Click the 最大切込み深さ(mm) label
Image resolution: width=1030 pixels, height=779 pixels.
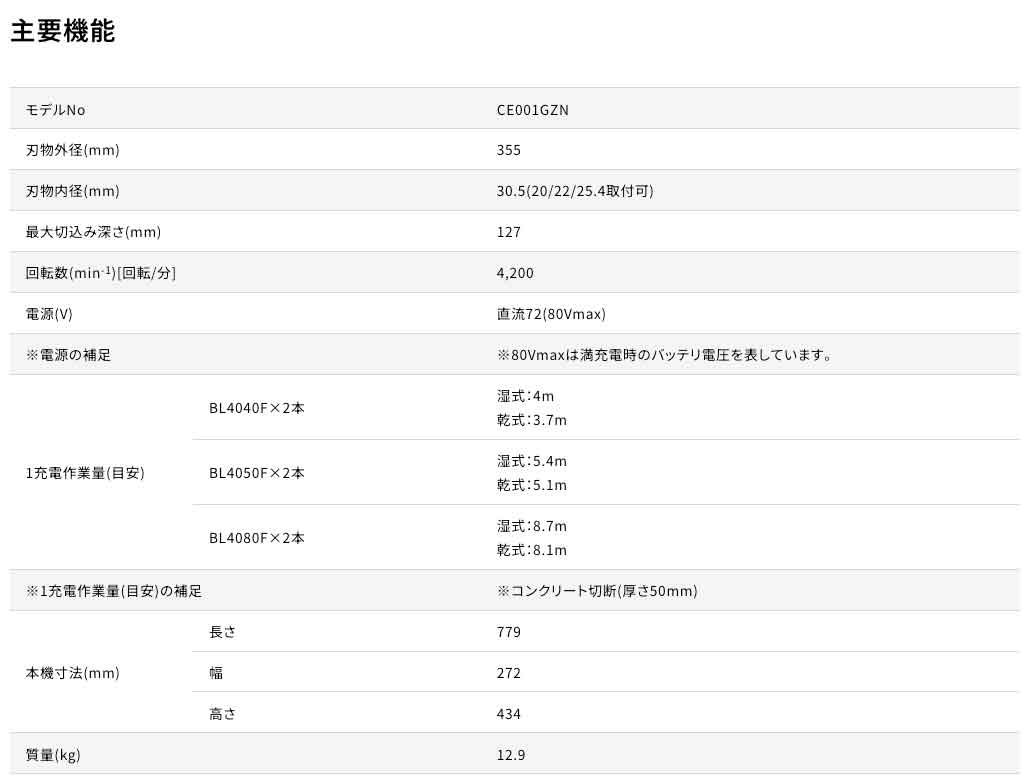pyautogui.click(x=93, y=232)
